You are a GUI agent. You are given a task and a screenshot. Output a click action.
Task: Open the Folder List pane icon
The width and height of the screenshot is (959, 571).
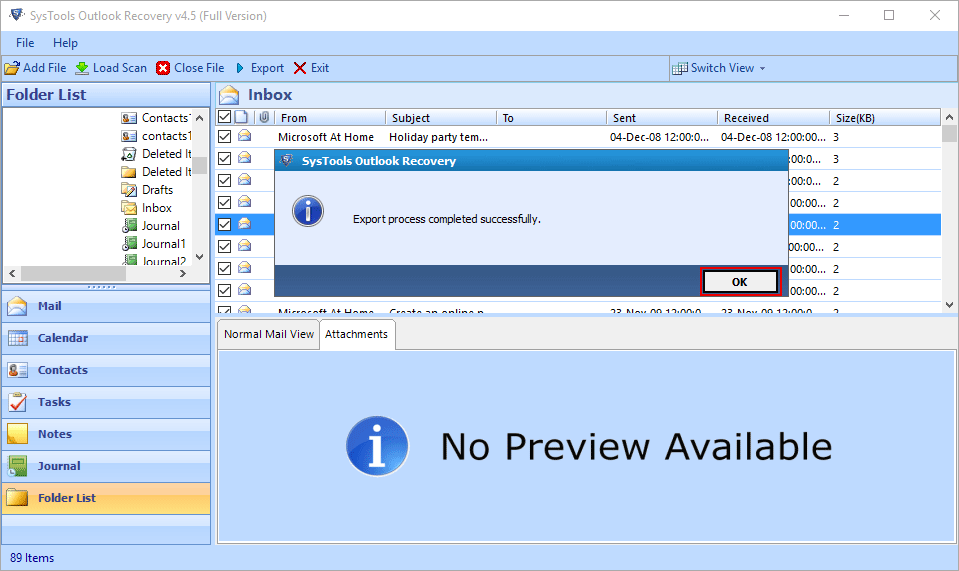point(17,498)
